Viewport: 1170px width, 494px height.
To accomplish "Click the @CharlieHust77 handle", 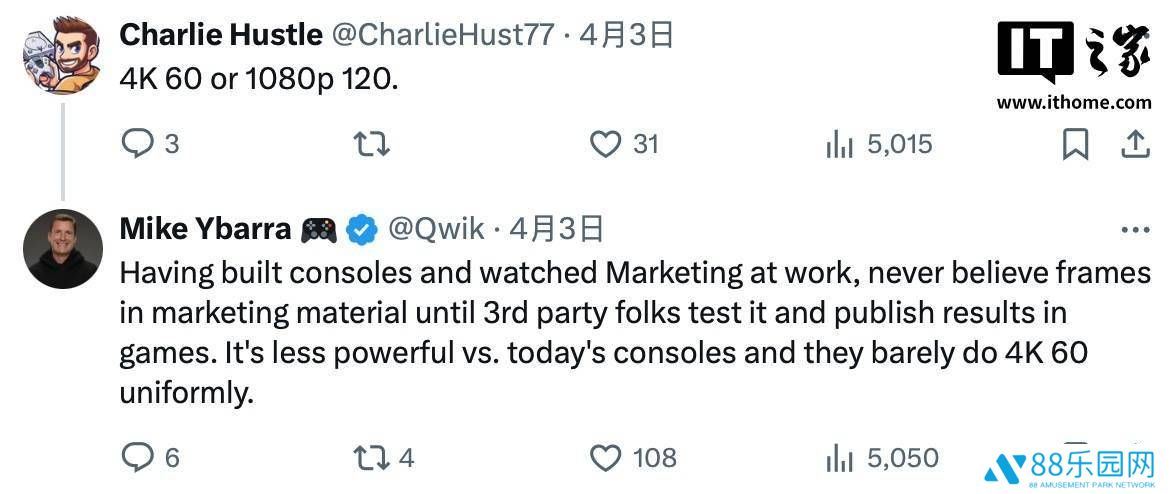I will [x=442, y=35].
